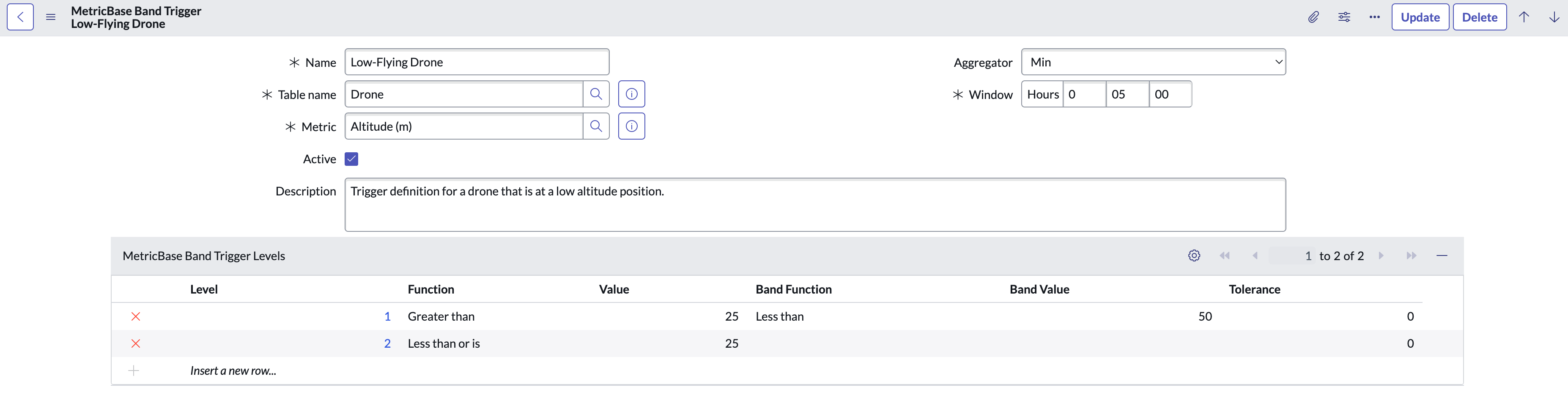Image resolution: width=1568 pixels, height=401 pixels.
Task: Go to next page of Trigger Levels
Action: pyautogui.click(x=1381, y=256)
